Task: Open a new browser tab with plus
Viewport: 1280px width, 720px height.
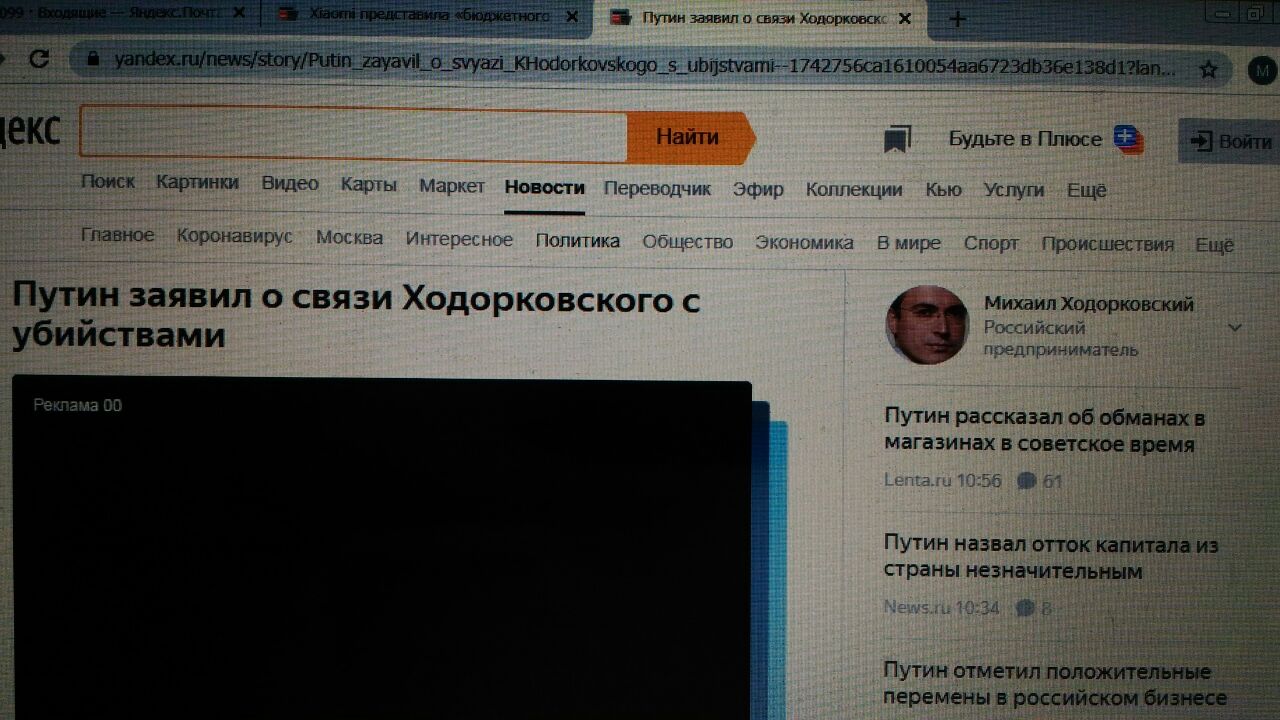Action: coord(957,18)
